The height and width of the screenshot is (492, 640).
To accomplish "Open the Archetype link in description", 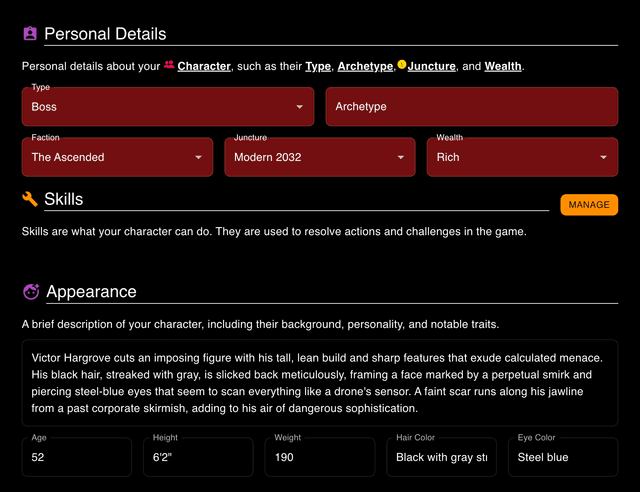I will 365,67.
